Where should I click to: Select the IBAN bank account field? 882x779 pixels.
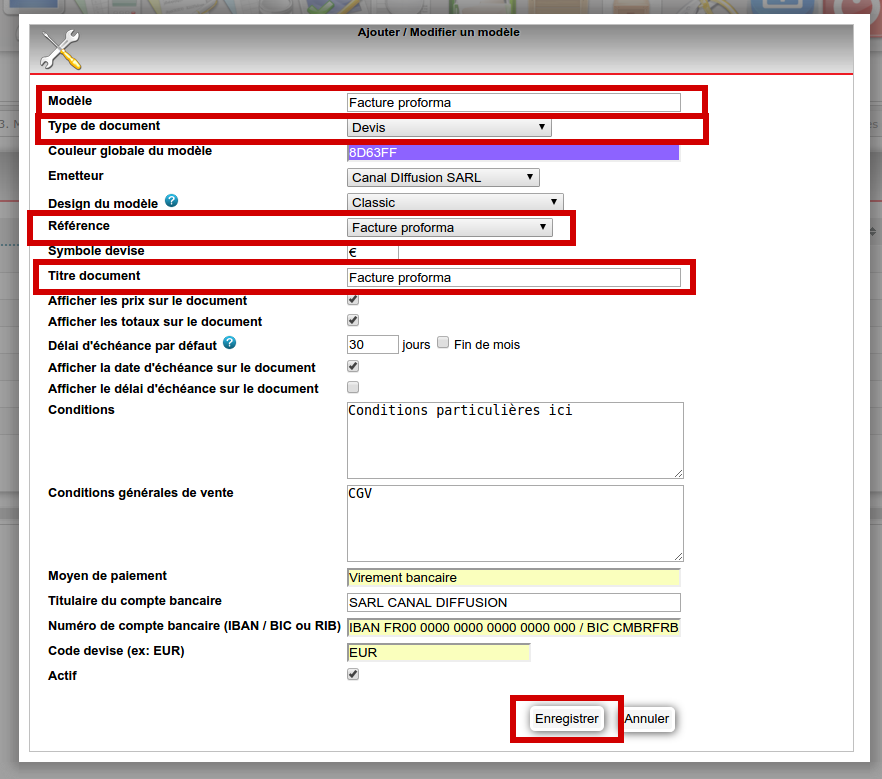coord(513,627)
